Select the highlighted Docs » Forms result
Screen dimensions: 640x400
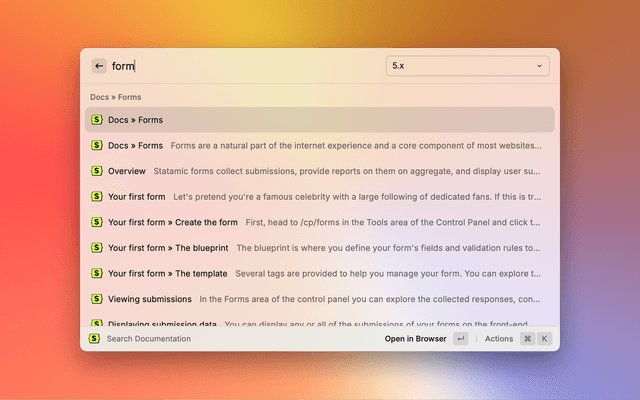319,120
